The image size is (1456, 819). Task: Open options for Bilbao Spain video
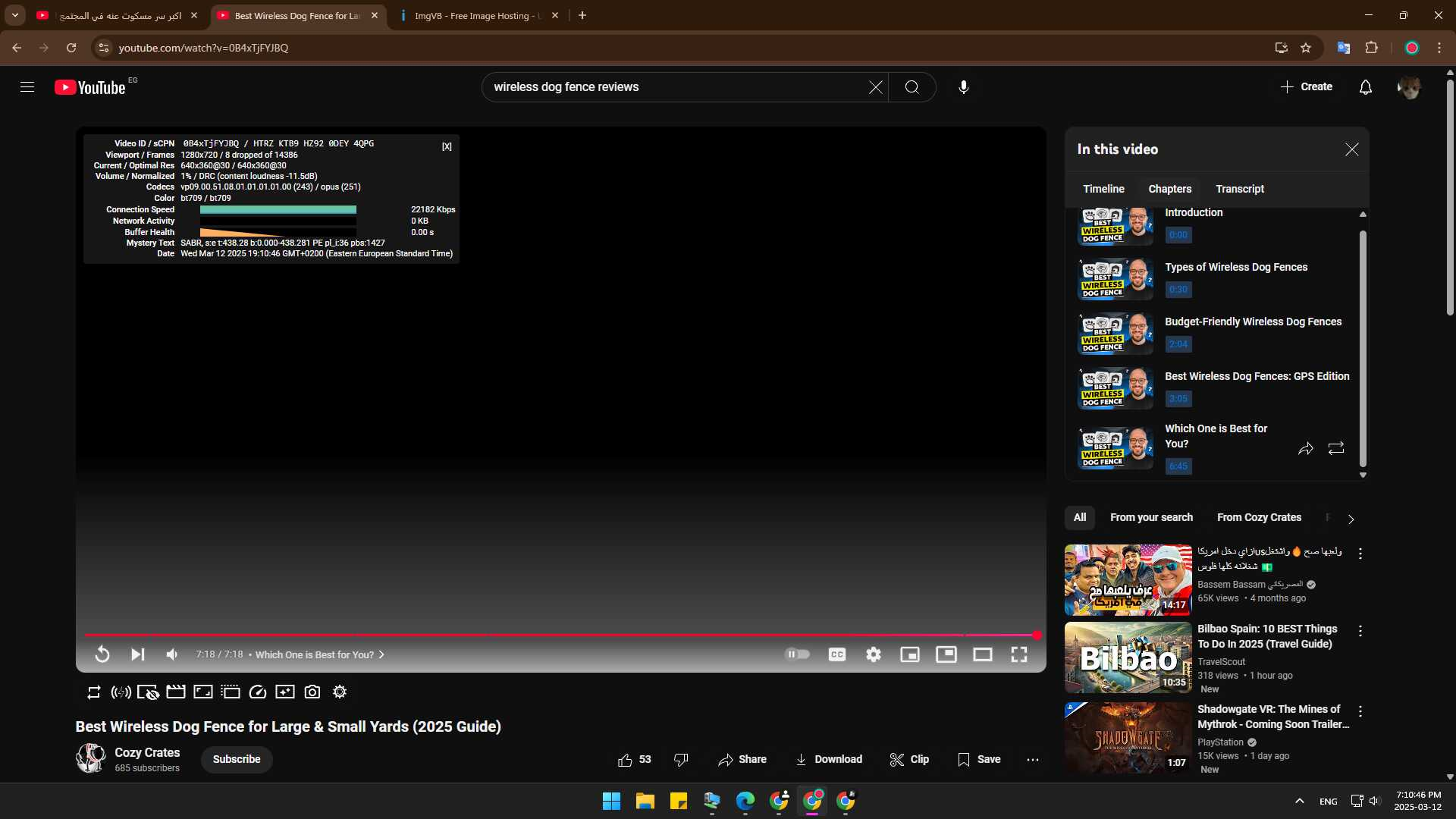(1360, 631)
